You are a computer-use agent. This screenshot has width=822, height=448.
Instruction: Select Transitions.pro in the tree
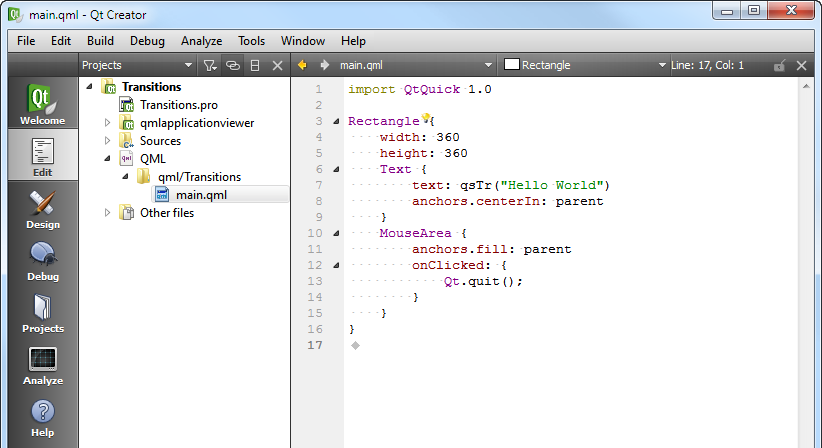pos(179,105)
